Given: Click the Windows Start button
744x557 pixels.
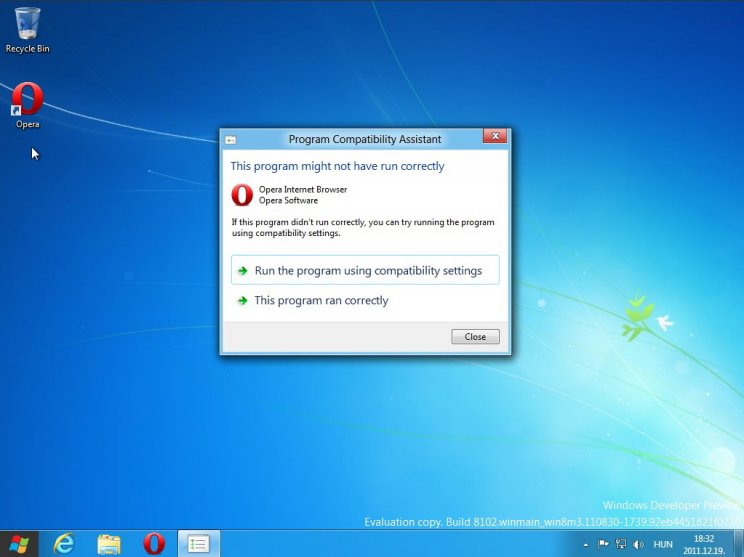Looking at the screenshot, I should pos(19,544).
